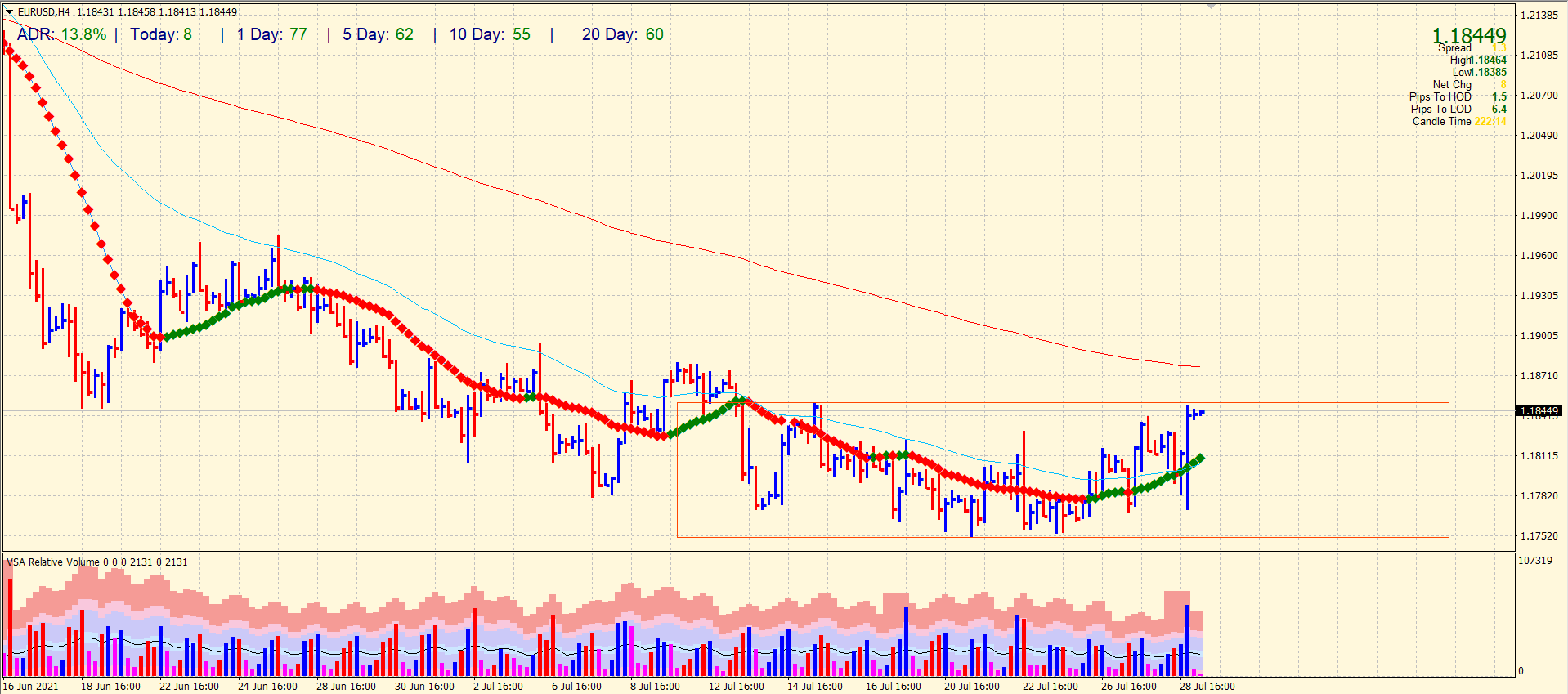This screenshot has height=694, width=1568.
Task: Click the 1.20490 price axis level
Action: pos(1539,136)
